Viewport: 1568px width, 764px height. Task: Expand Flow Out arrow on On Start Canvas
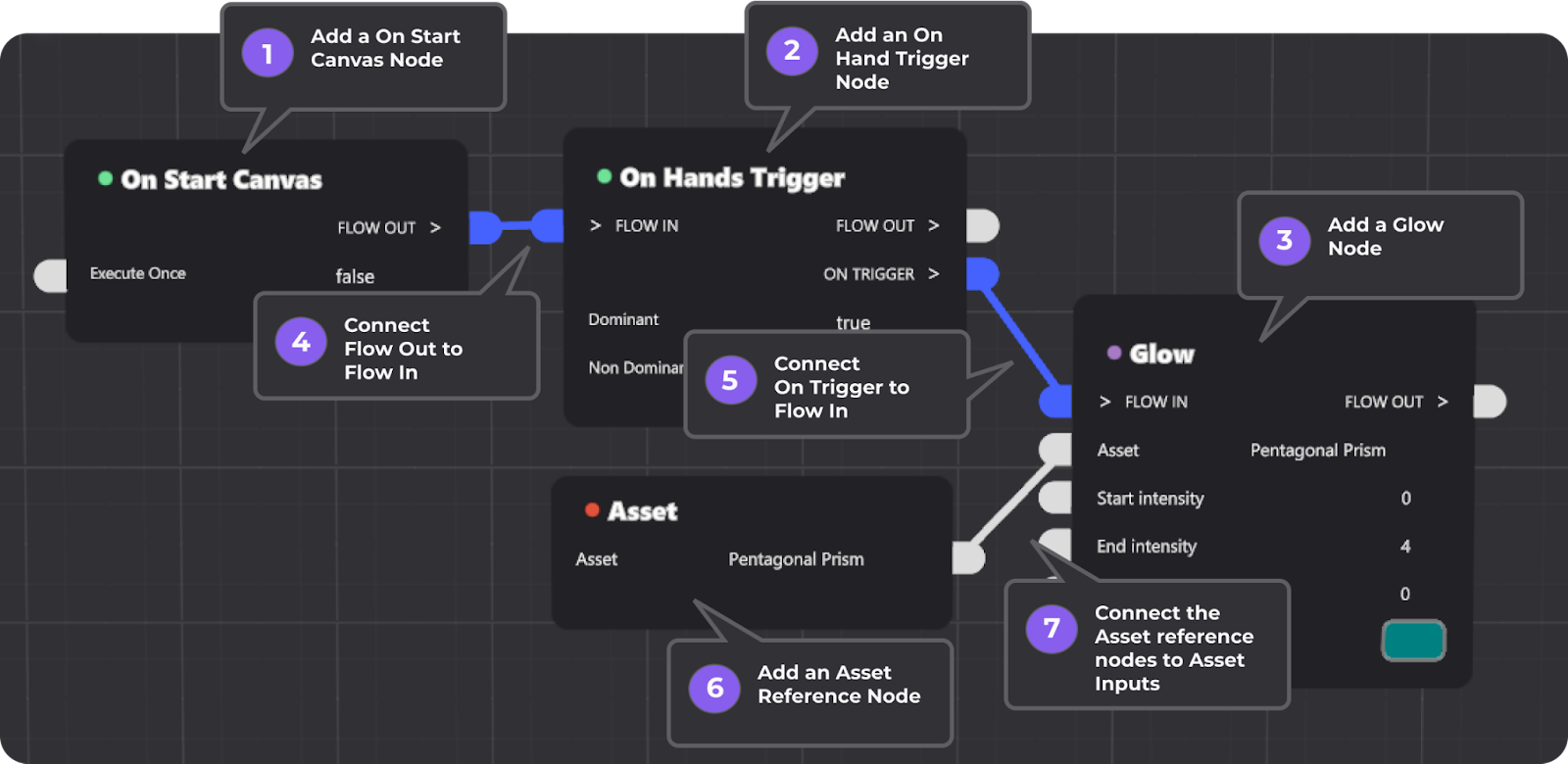tap(435, 227)
